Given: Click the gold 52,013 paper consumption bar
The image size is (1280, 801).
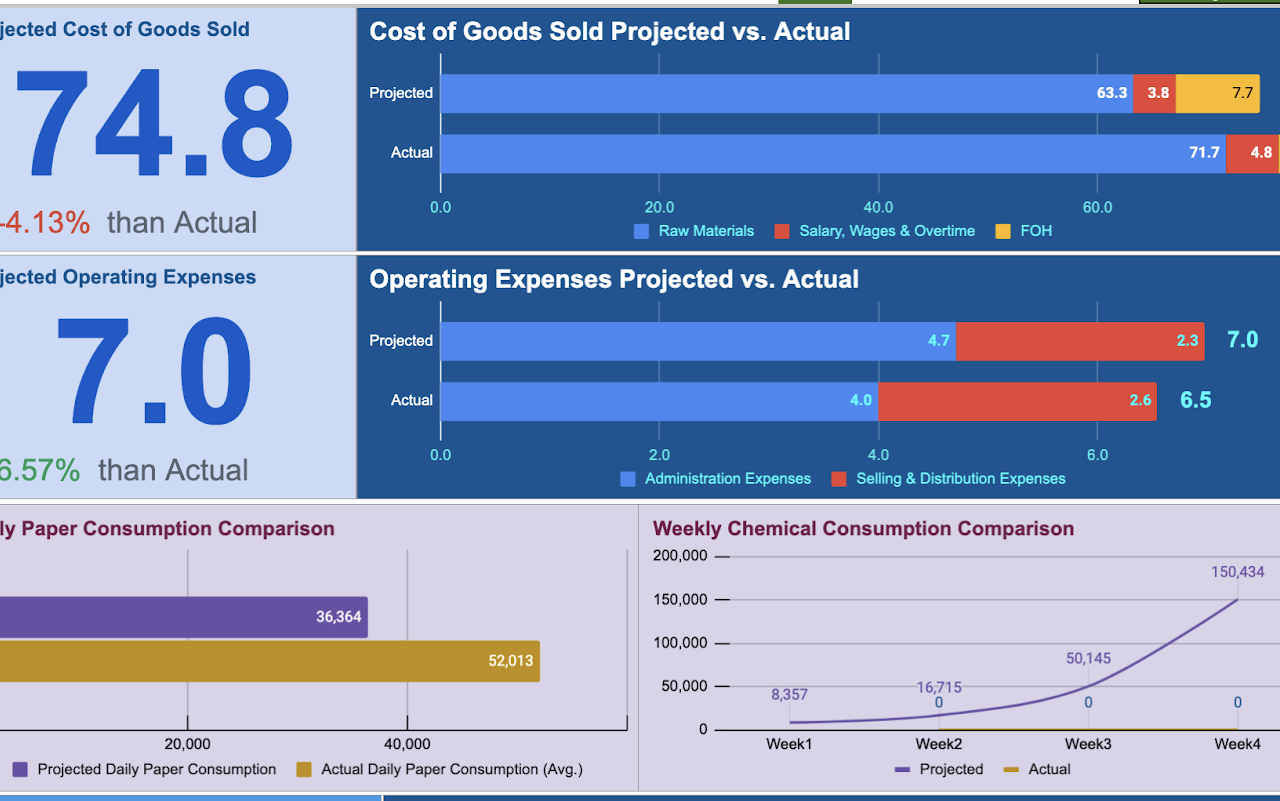Looking at the screenshot, I should click(x=270, y=661).
